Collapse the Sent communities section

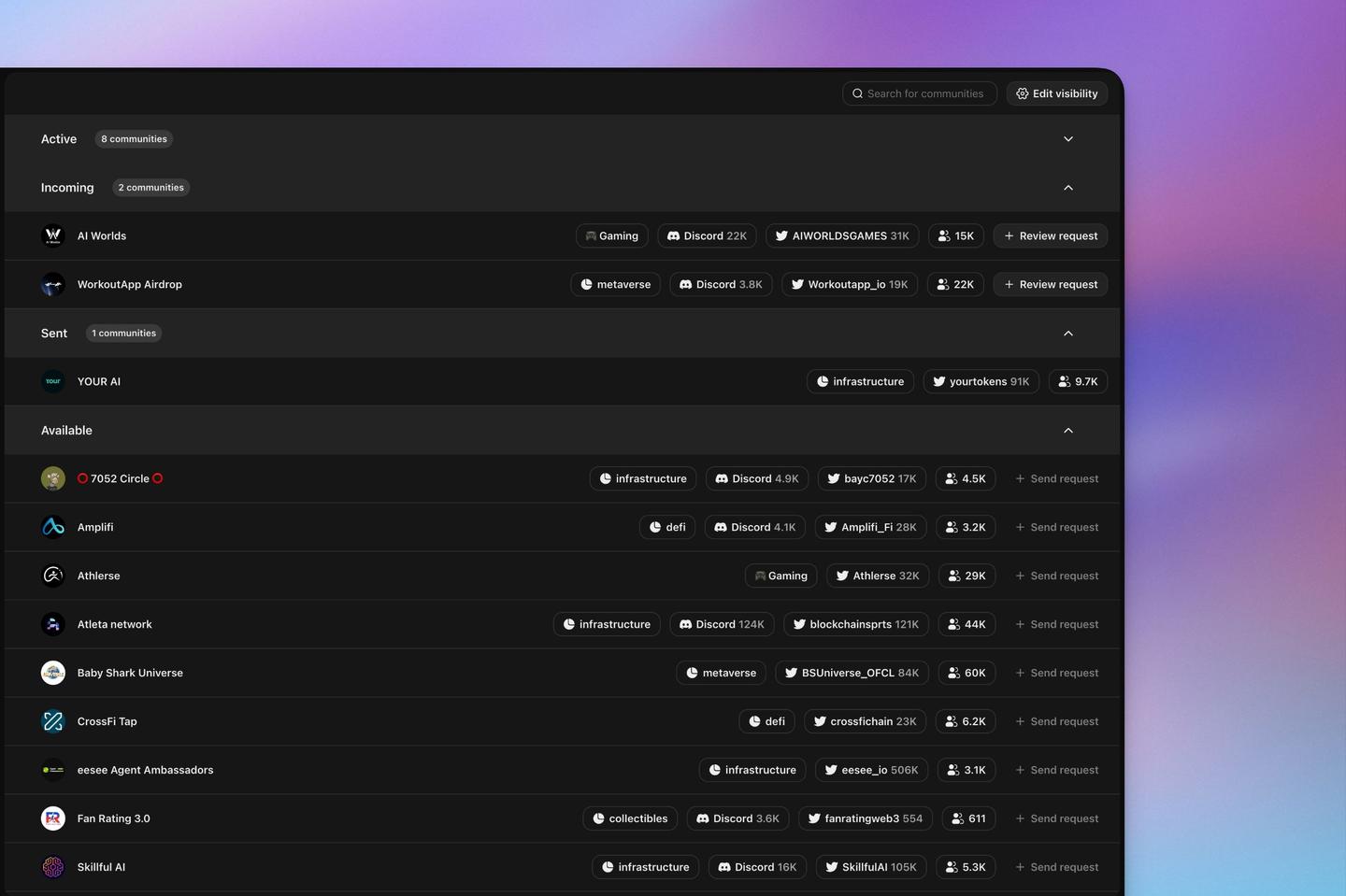(1068, 334)
